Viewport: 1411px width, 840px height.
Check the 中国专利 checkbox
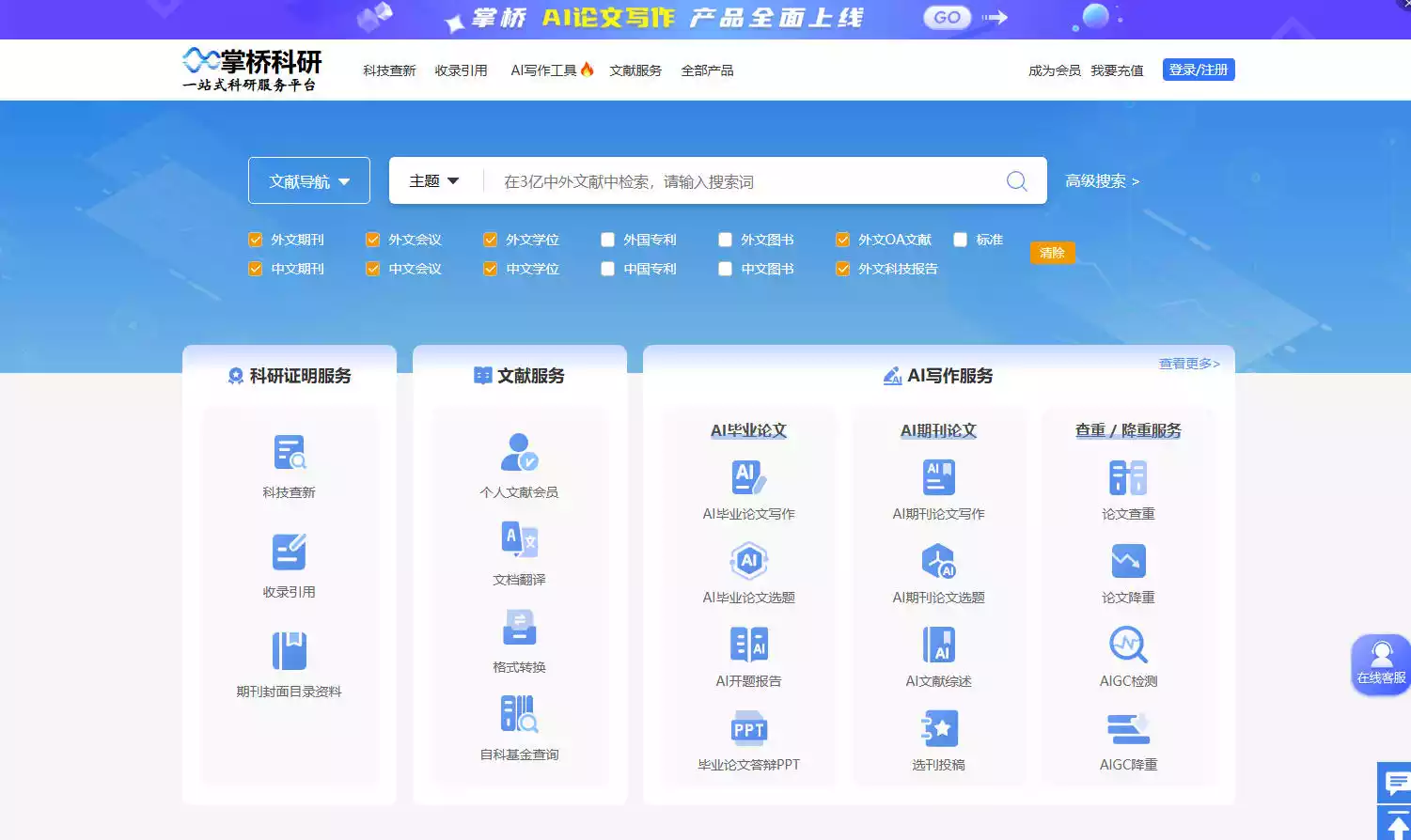coord(607,269)
